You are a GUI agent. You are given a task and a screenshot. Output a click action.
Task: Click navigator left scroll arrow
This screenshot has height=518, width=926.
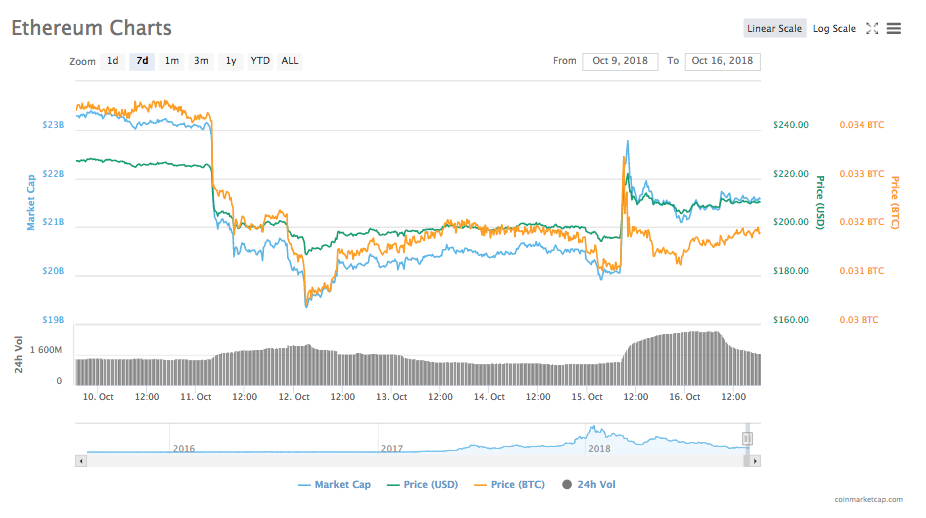[81, 461]
